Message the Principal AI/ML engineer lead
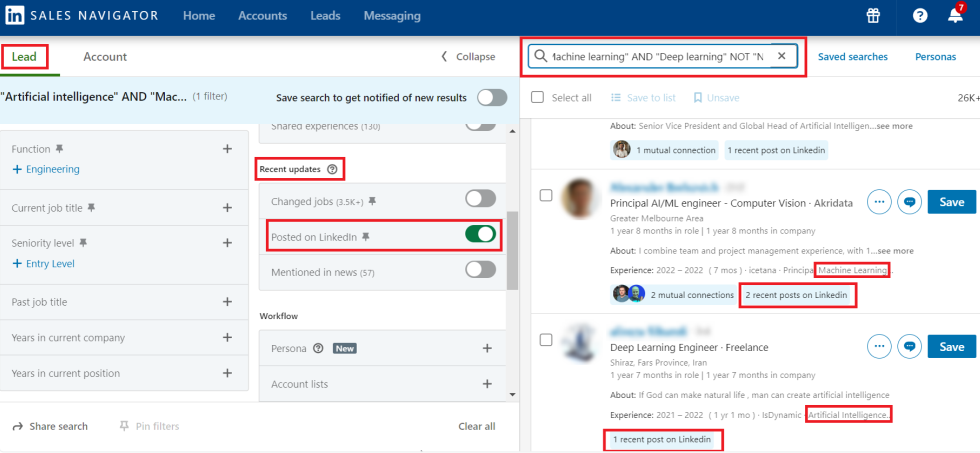 910,202
